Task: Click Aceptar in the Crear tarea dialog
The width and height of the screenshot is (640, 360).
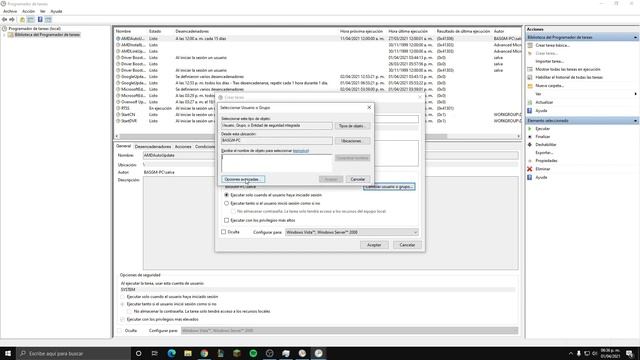Action: (x=374, y=245)
